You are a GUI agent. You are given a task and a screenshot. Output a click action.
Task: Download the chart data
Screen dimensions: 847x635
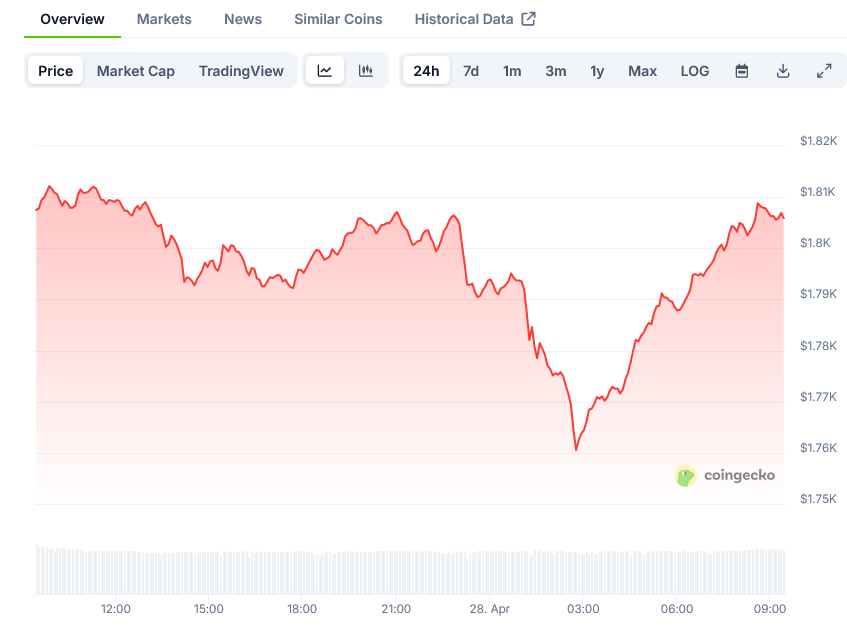coord(783,71)
